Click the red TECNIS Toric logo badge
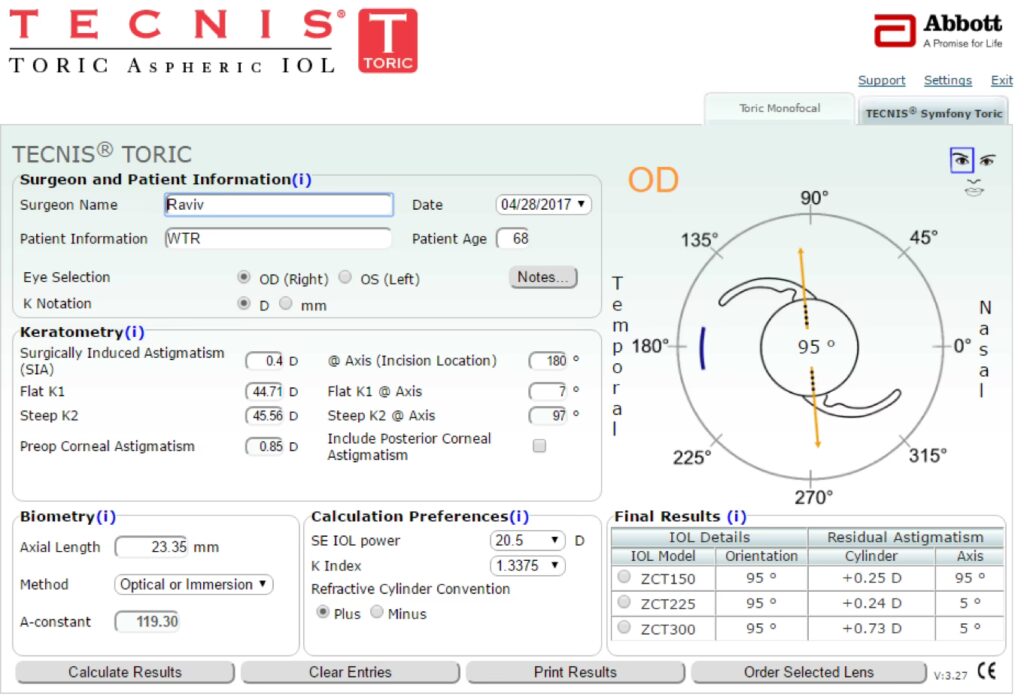This screenshot has height=697, width=1024. [x=387, y=41]
